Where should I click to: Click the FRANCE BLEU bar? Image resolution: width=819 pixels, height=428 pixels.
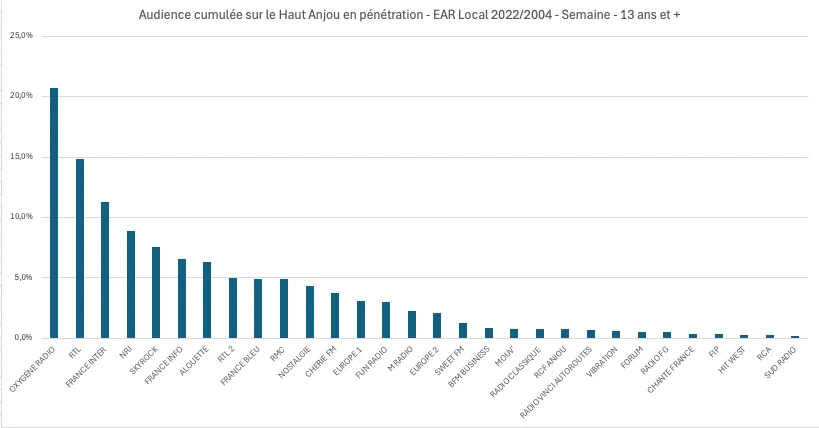pos(258,308)
